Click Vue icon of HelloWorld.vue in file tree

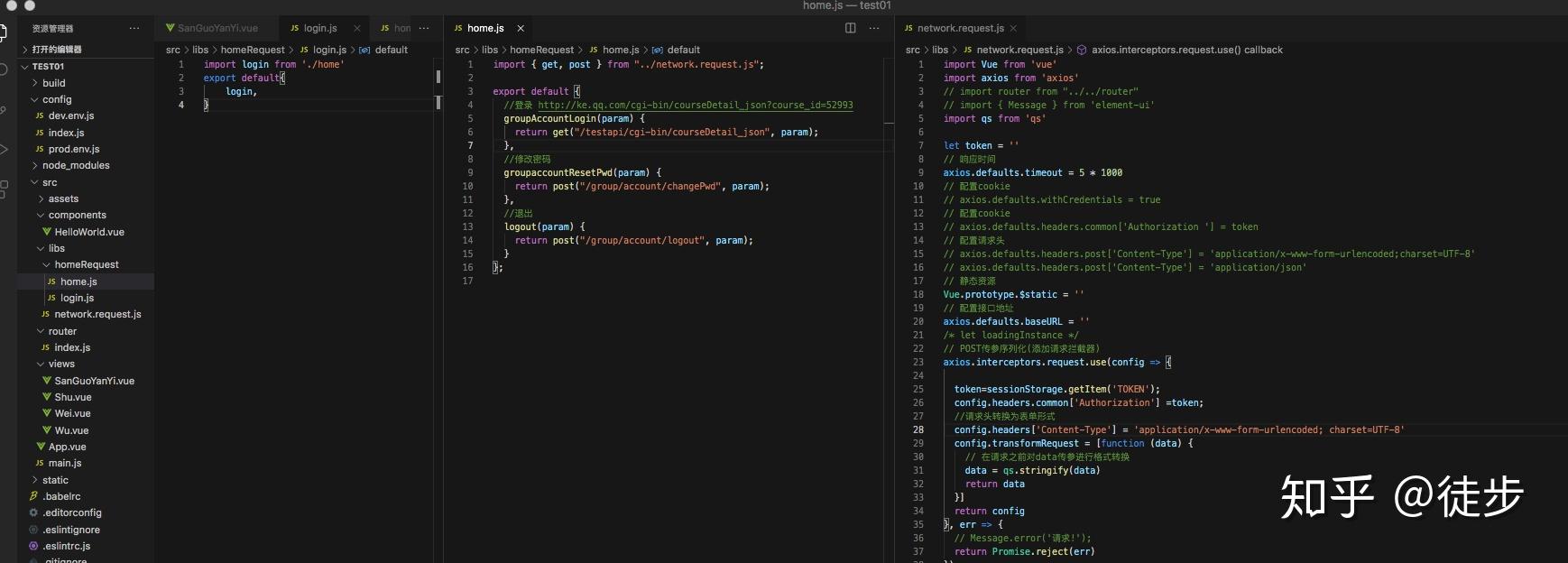pyautogui.click(x=47, y=232)
